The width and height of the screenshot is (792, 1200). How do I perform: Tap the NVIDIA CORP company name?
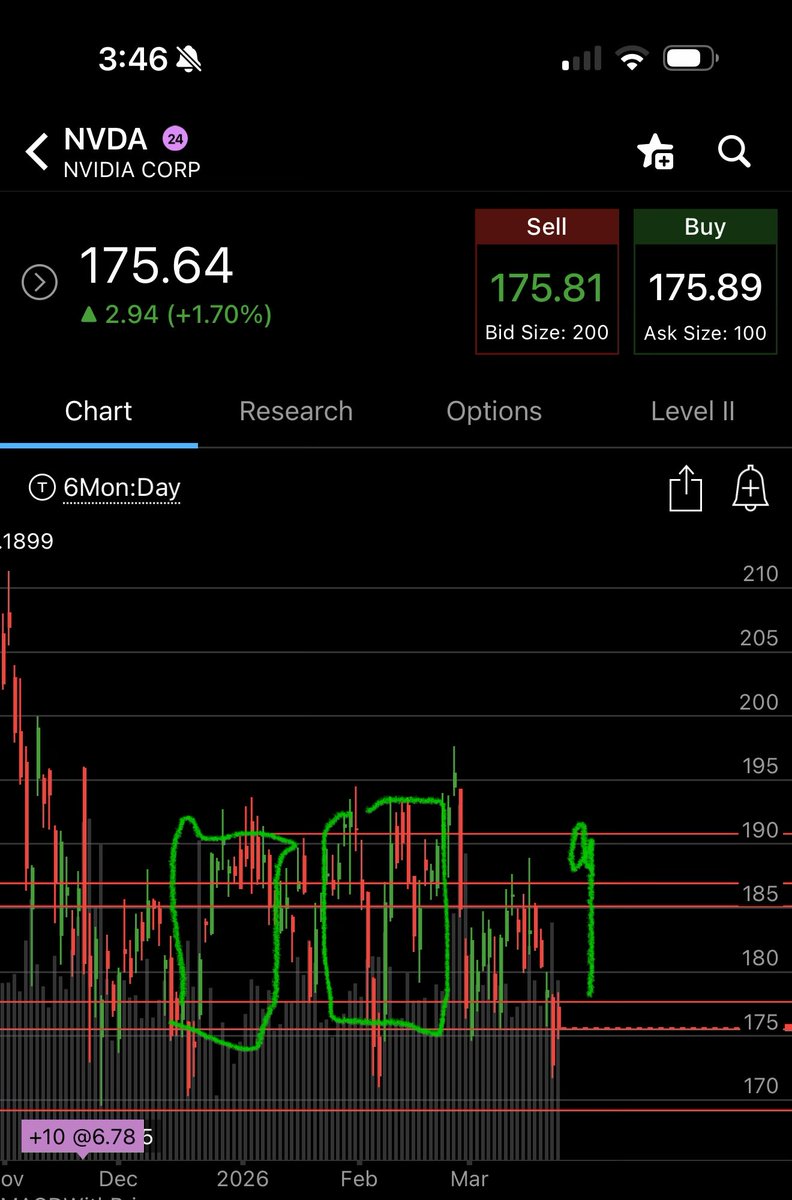click(132, 169)
